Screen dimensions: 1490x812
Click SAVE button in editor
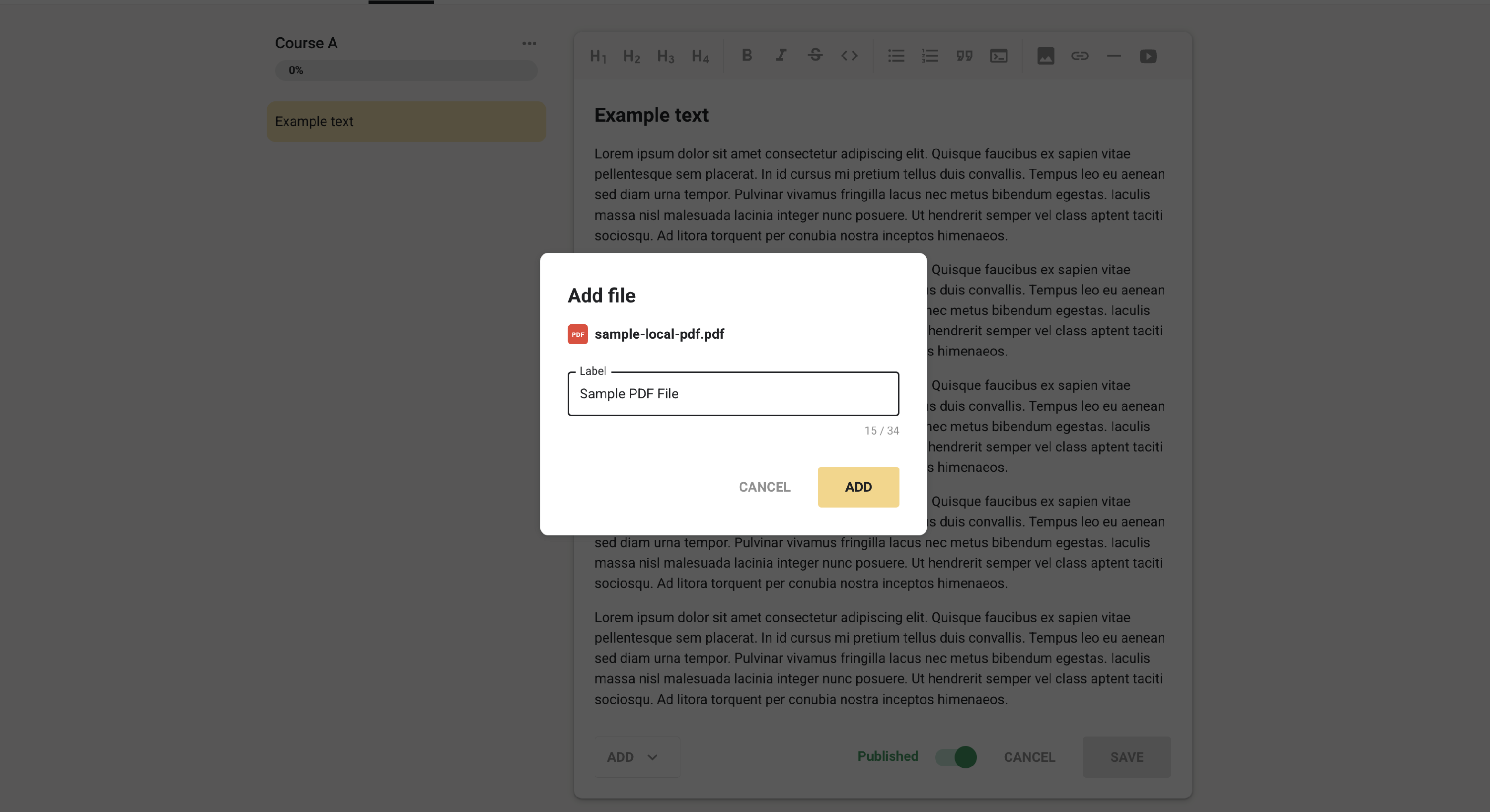tap(1126, 756)
